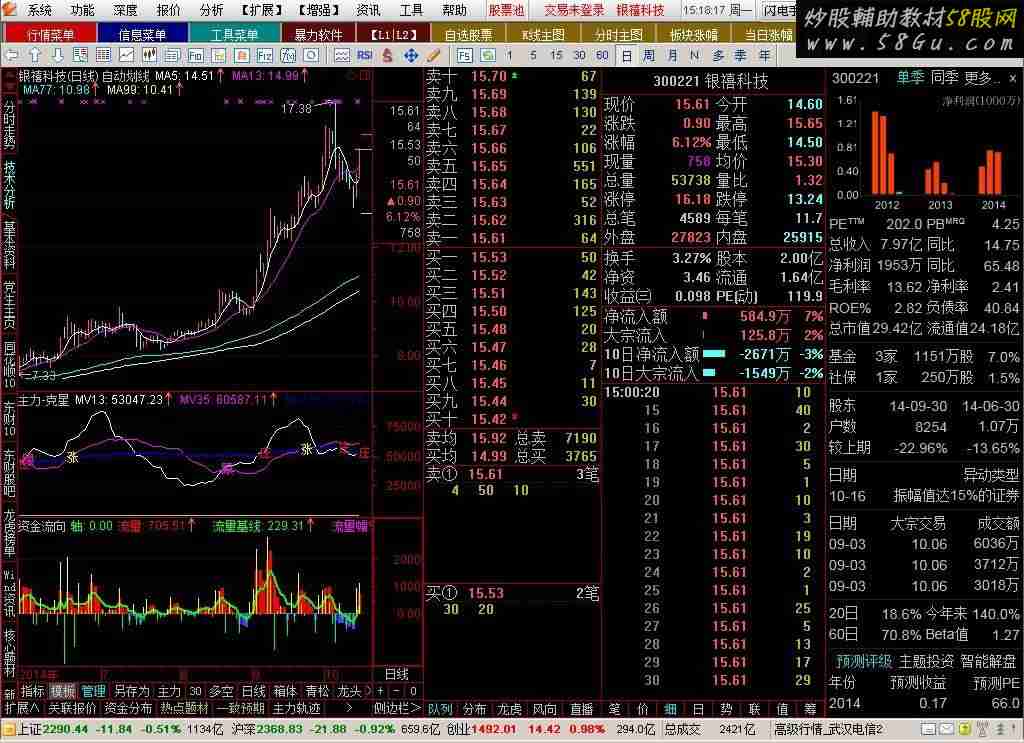Select the pencil drawing tool
The image size is (1024, 743).
click(433, 55)
